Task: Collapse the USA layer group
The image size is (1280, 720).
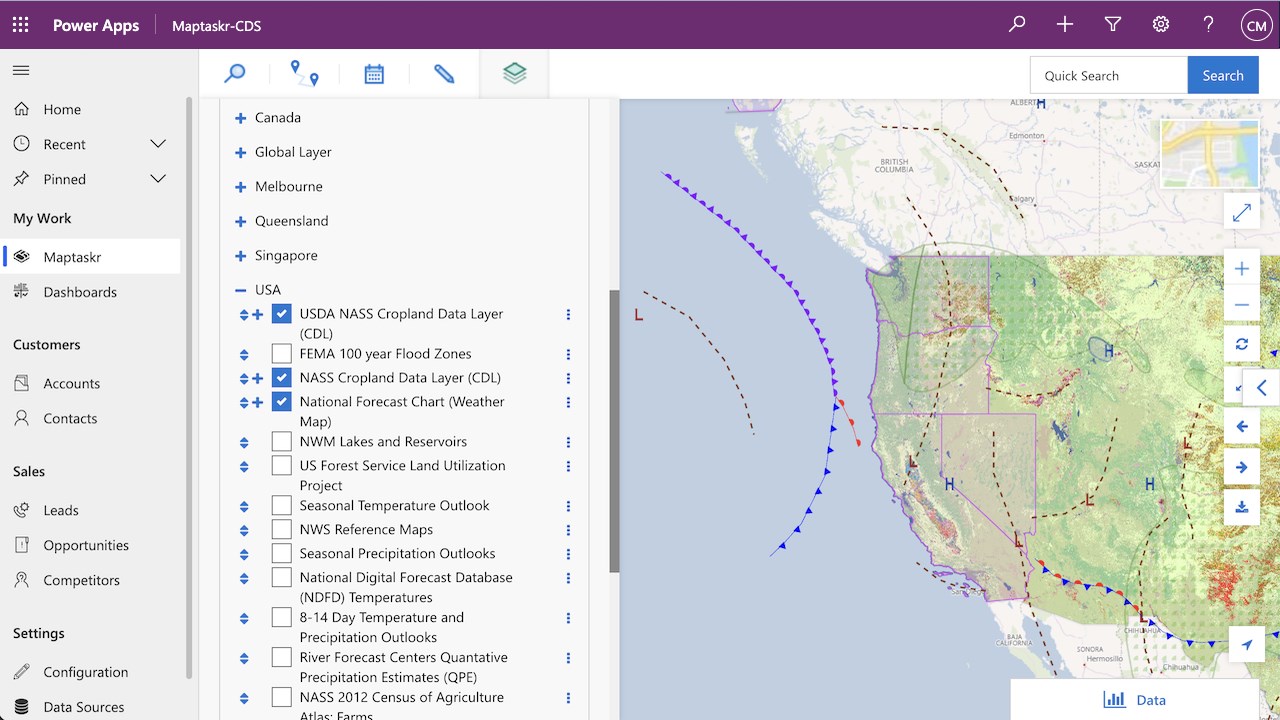Action: tap(240, 290)
